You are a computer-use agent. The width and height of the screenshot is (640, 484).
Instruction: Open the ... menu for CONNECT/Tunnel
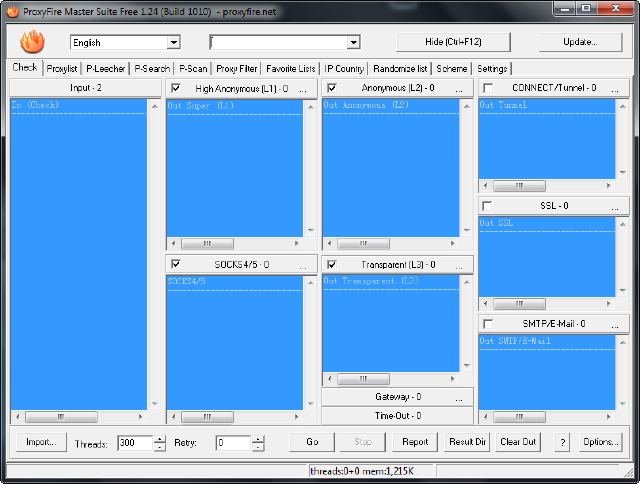coord(615,89)
